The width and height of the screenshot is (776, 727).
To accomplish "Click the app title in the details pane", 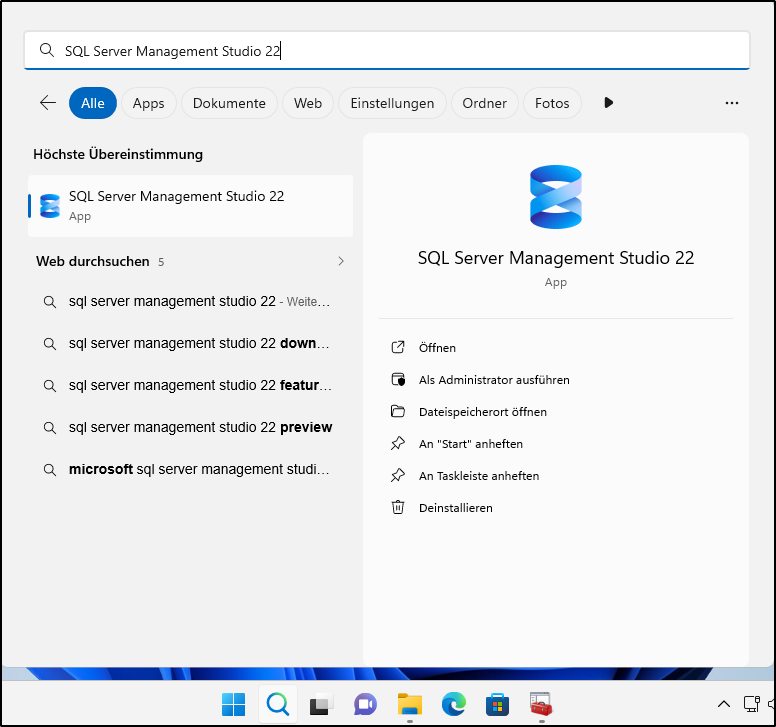I will click(x=556, y=258).
